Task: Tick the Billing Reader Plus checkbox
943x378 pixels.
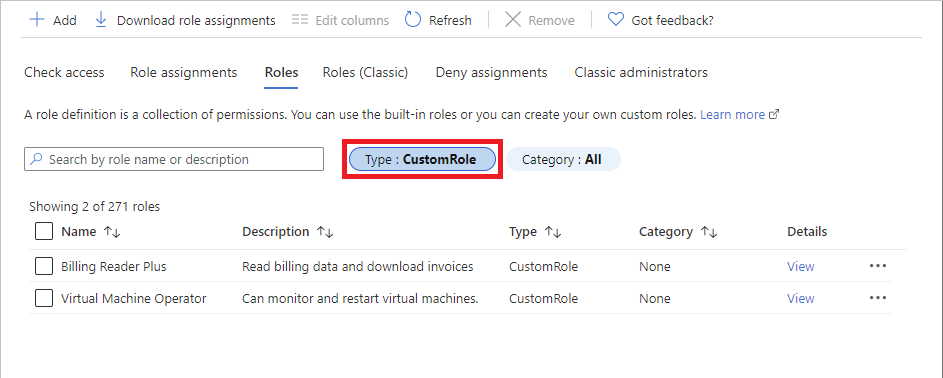Action: (x=44, y=266)
